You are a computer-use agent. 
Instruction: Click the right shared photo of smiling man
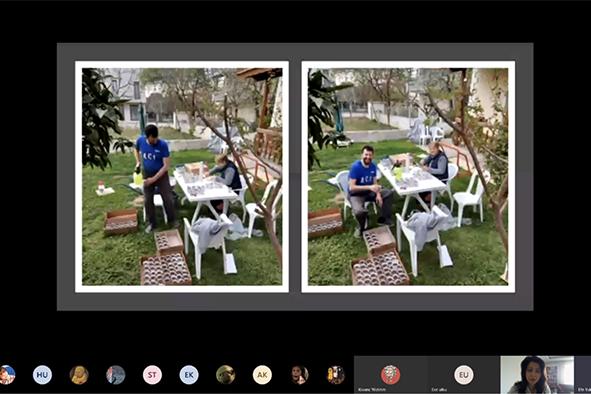408,176
